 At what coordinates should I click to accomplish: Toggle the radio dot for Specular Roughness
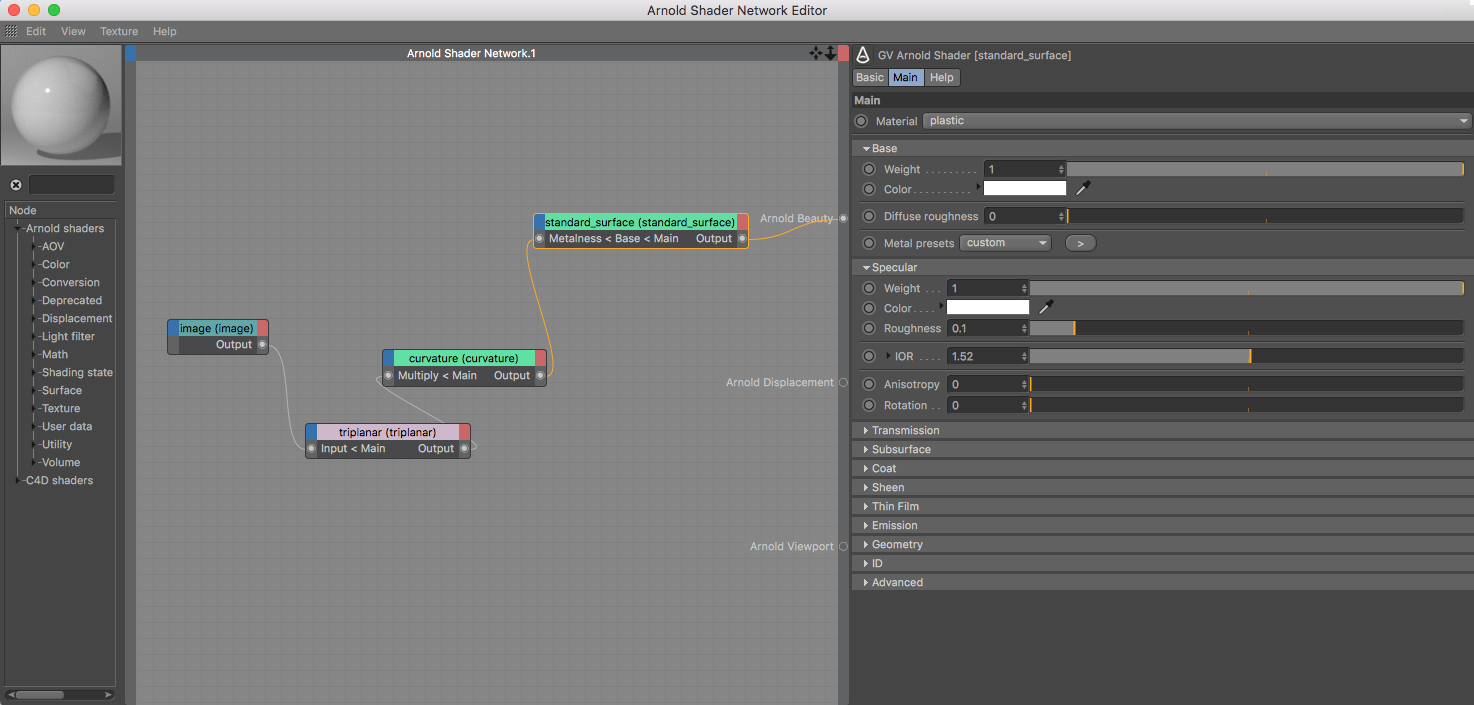click(869, 328)
